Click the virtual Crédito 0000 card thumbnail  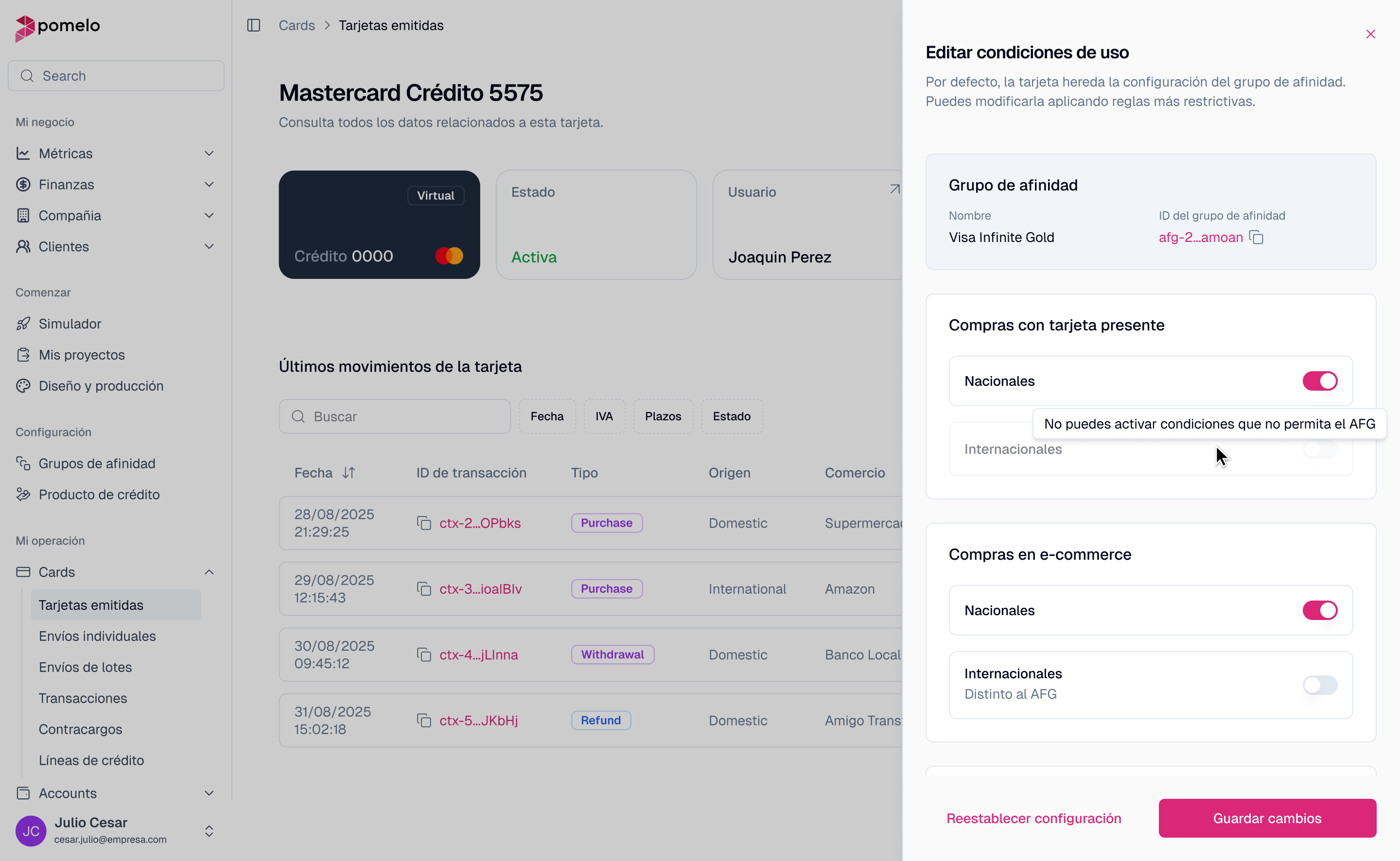[x=379, y=224]
